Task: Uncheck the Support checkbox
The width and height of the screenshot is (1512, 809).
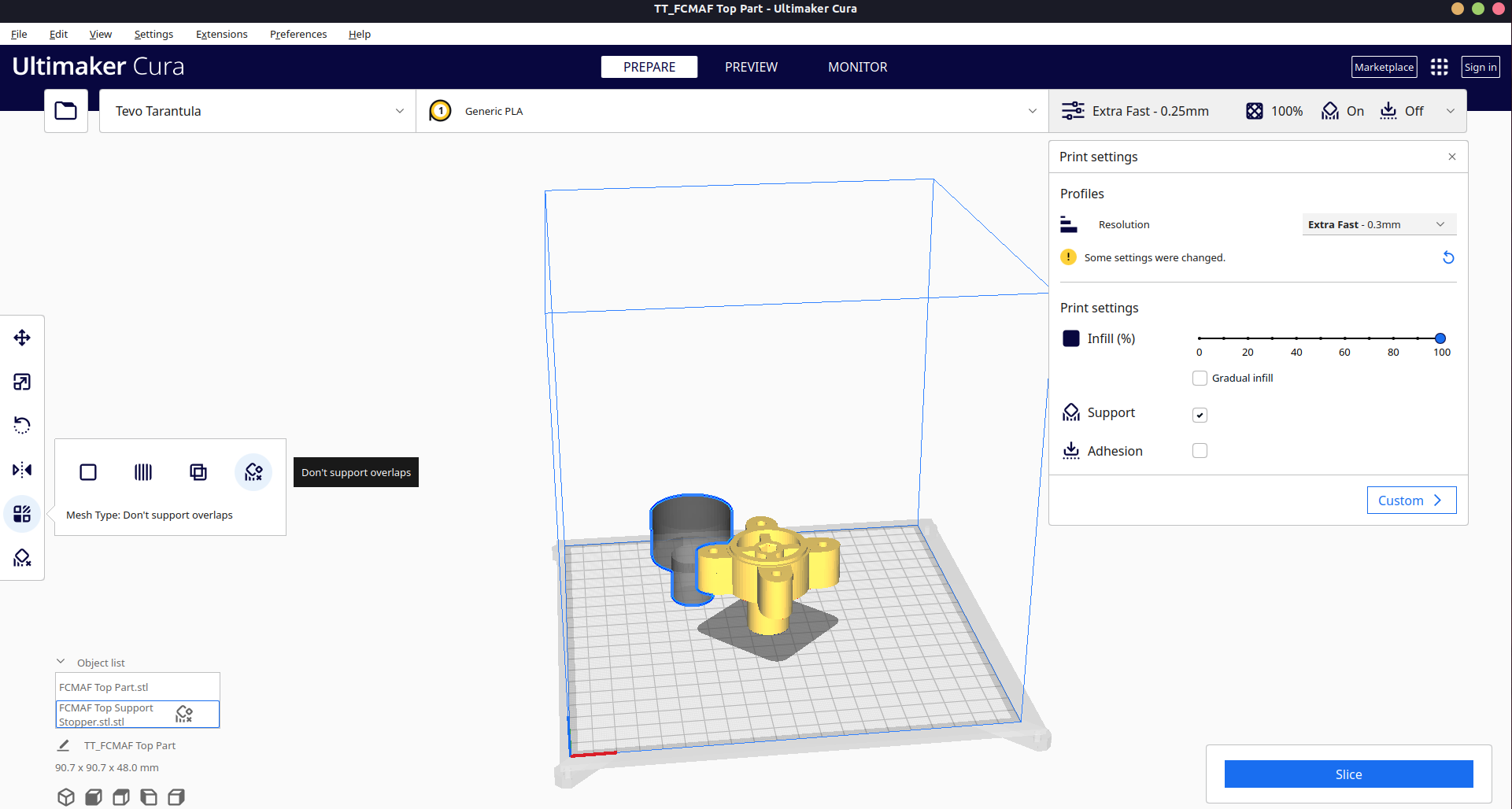Action: click(x=1200, y=415)
